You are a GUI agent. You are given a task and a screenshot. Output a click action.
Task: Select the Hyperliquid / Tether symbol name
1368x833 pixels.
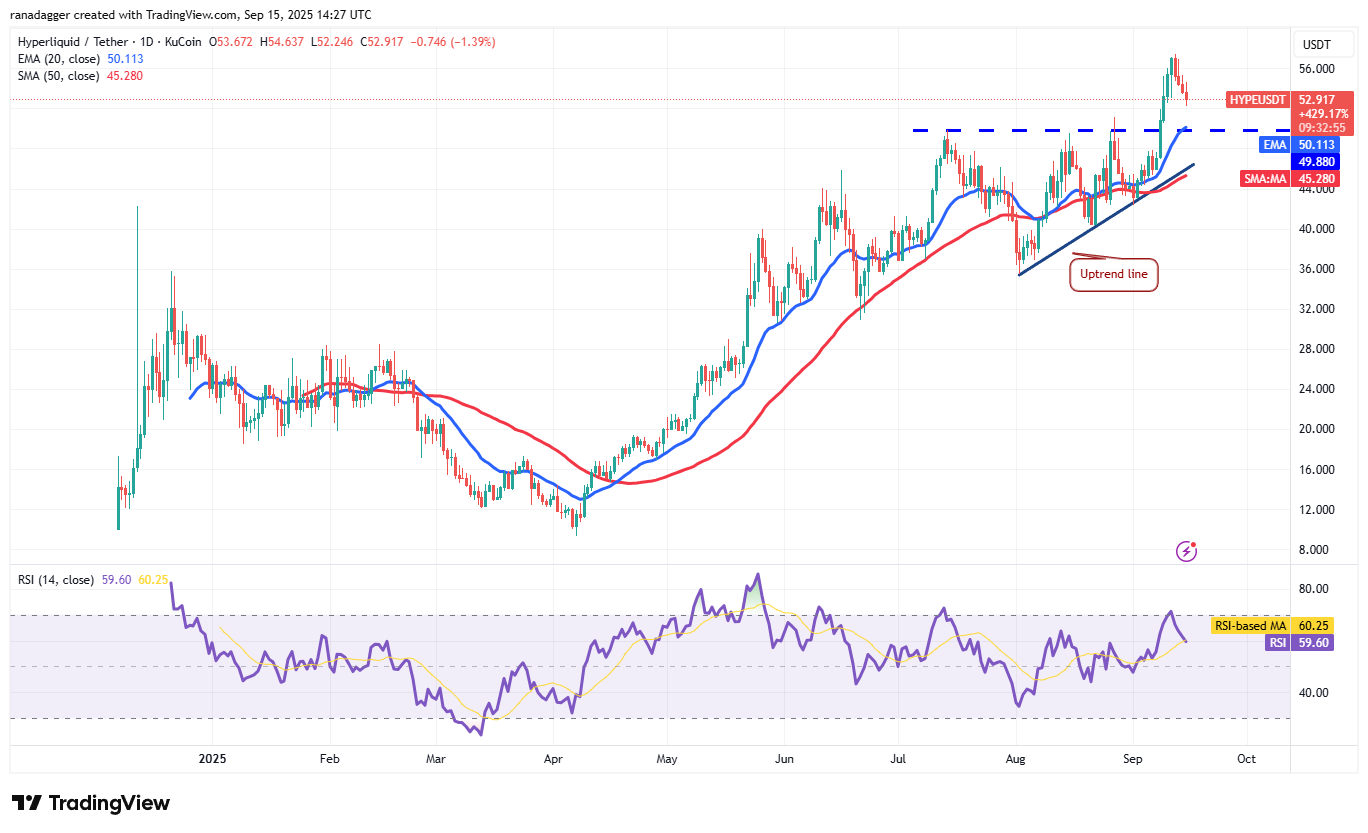pos(70,42)
